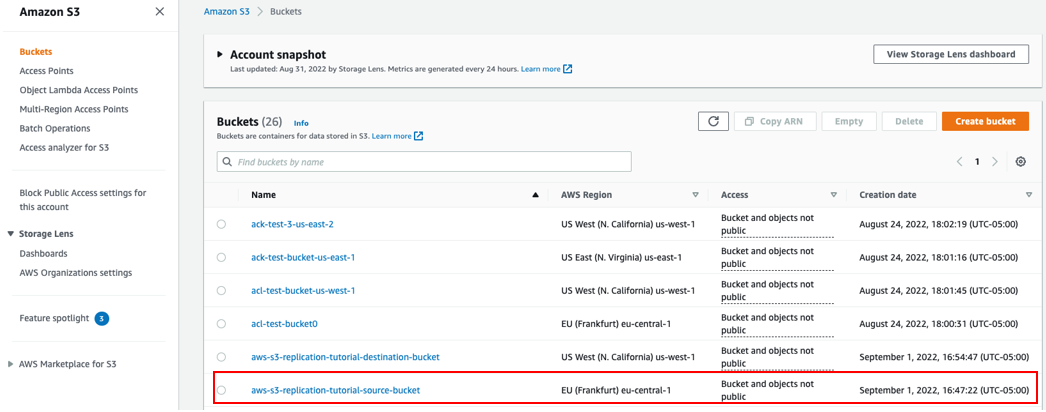This screenshot has height=412, width=1046.
Task: Click the Empty button
Action: pyautogui.click(x=849, y=121)
